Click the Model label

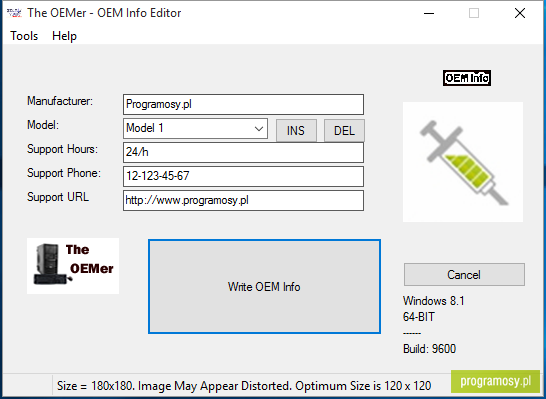pos(43,125)
